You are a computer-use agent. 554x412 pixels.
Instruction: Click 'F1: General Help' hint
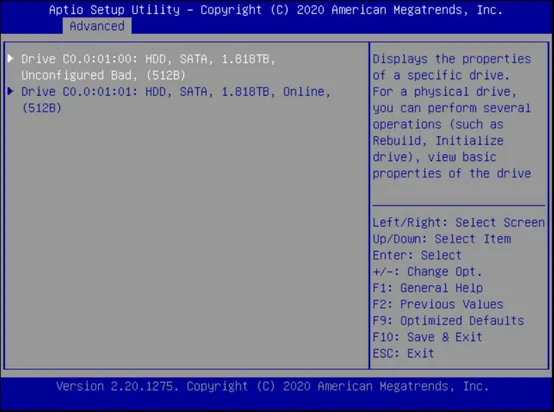[428, 288]
